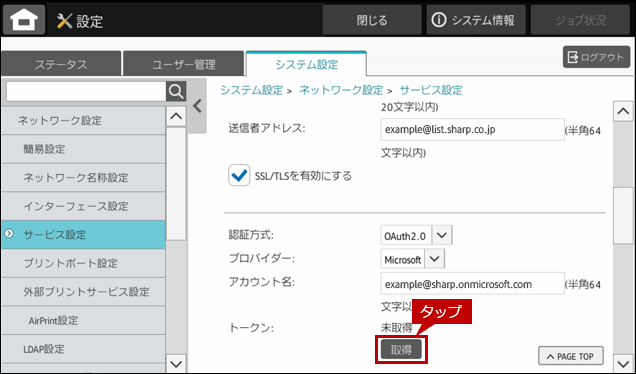Tap the 取得 token button
This screenshot has height=374, width=636.
[401, 350]
